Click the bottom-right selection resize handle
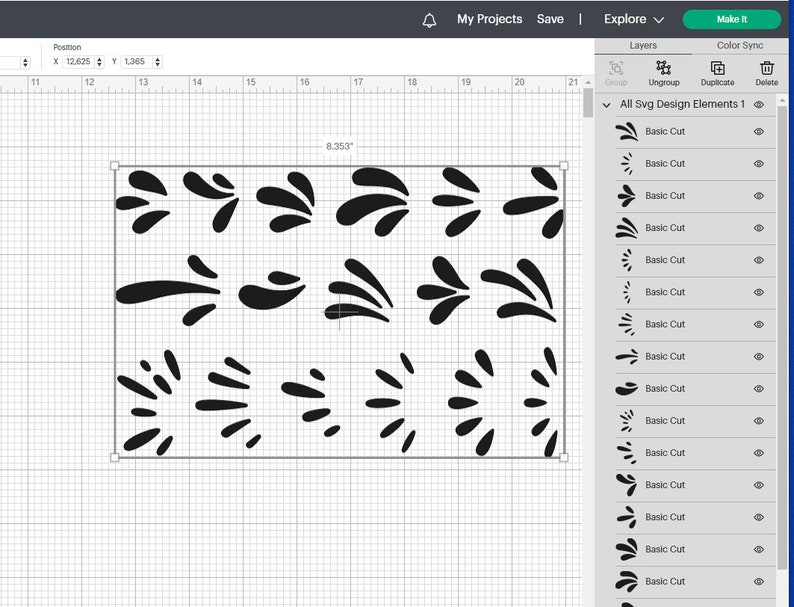 (x=564, y=457)
